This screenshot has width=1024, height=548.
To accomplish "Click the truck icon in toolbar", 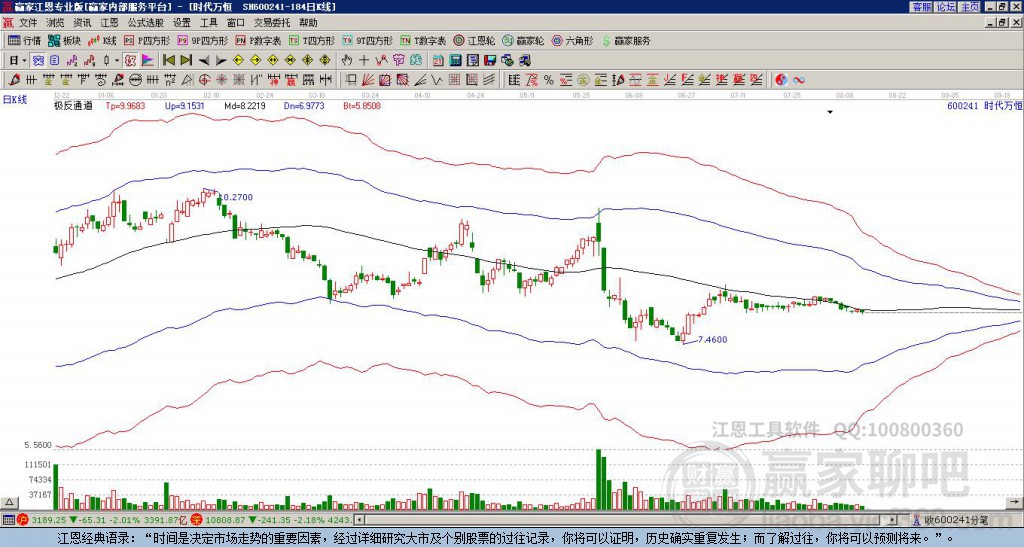I will pyautogui.click(x=525, y=61).
